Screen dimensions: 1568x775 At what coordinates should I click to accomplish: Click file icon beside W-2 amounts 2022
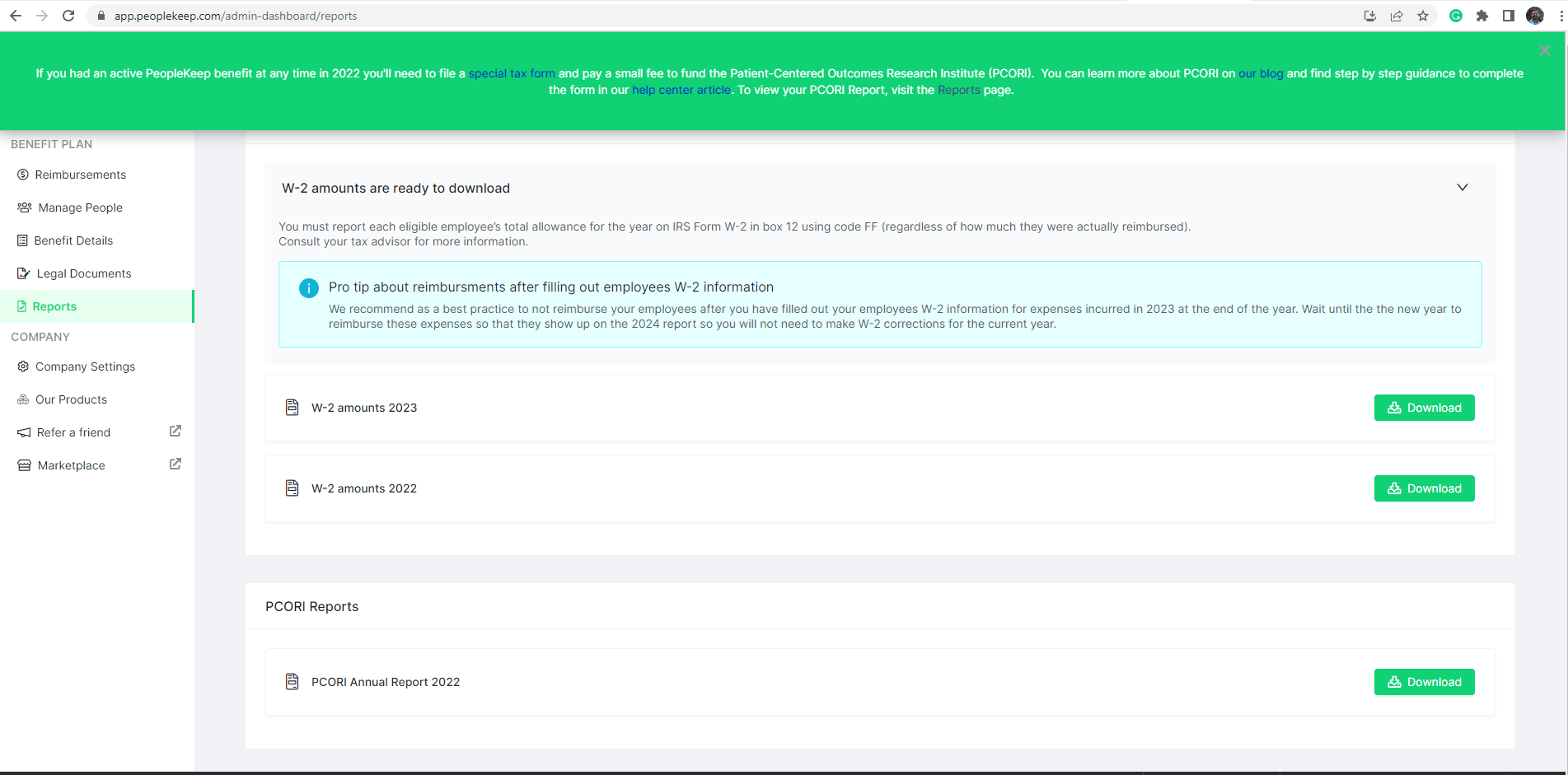292,488
